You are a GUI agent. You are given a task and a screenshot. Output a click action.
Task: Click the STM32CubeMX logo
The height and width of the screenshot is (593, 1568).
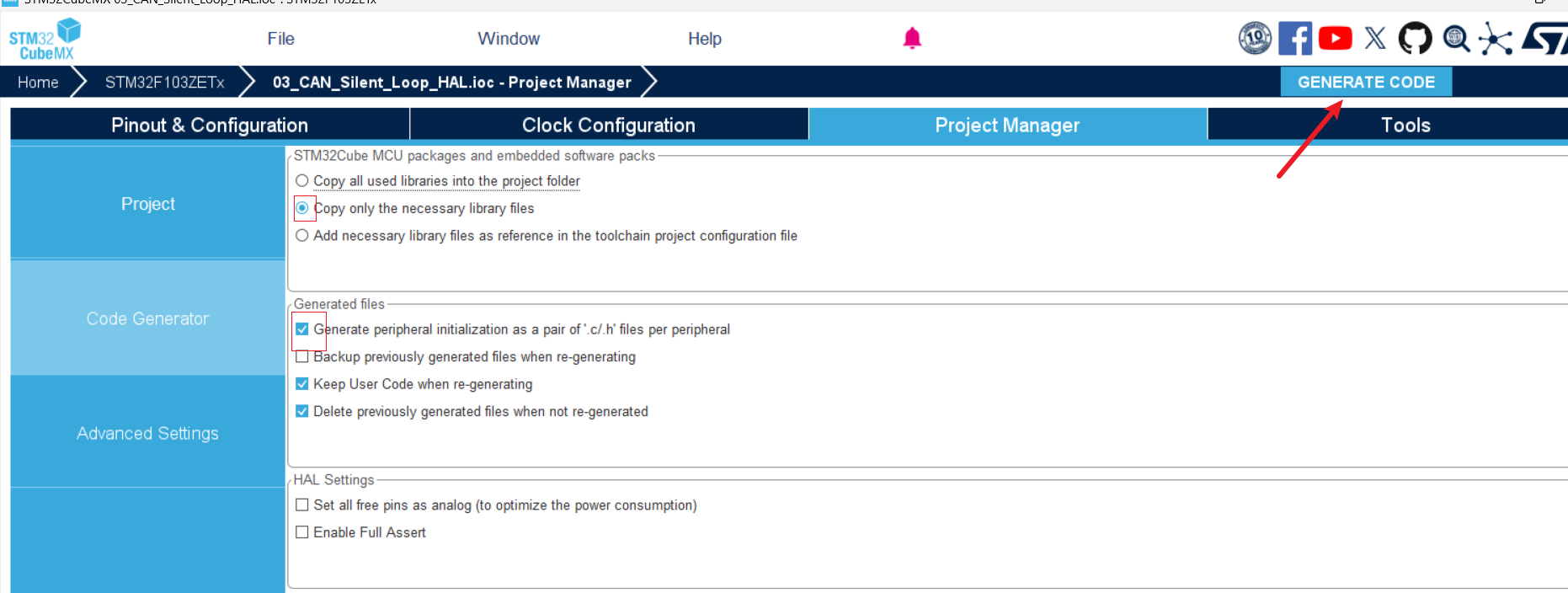(x=45, y=39)
